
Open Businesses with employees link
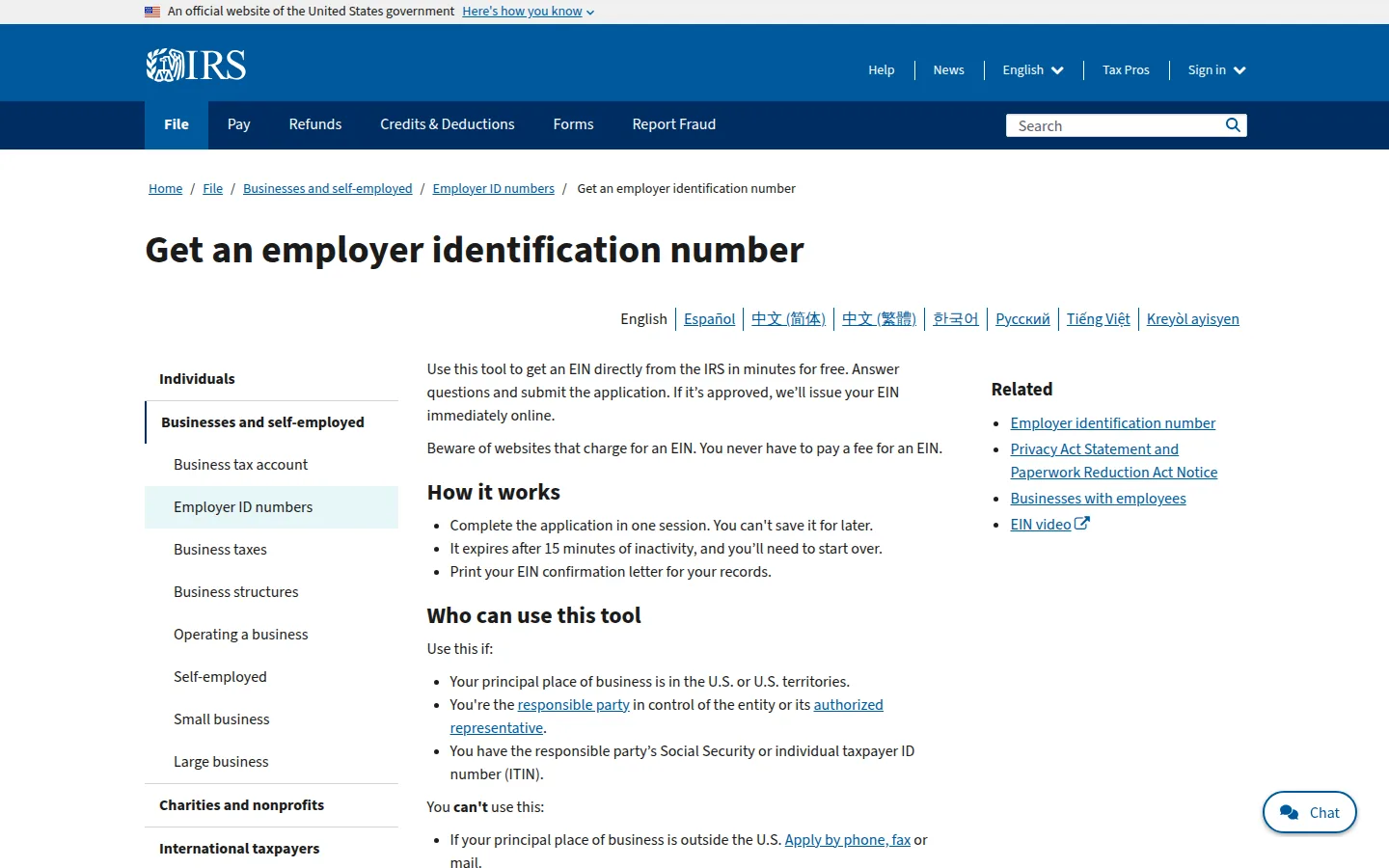tap(1098, 499)
